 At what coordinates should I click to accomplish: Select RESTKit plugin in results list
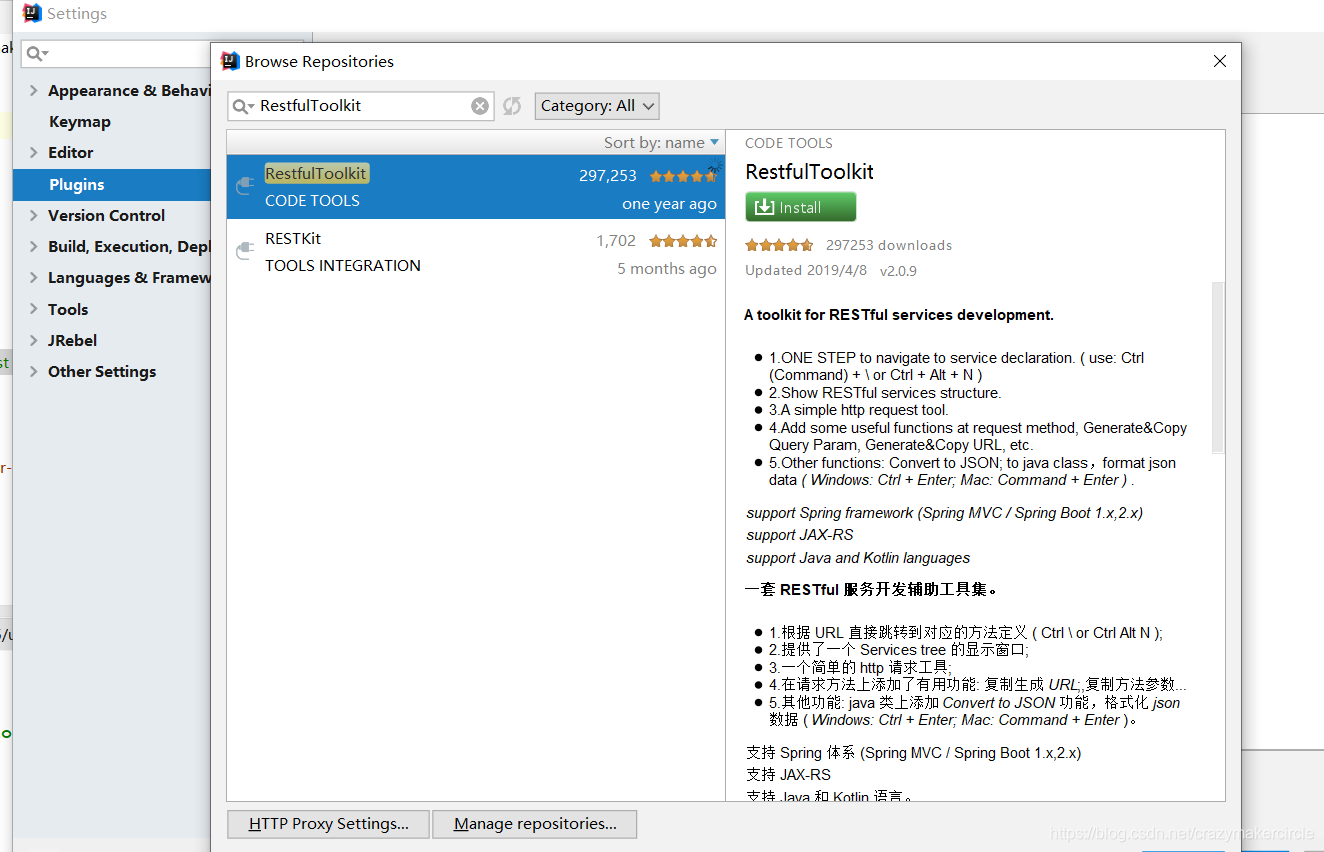click(476, 252)
